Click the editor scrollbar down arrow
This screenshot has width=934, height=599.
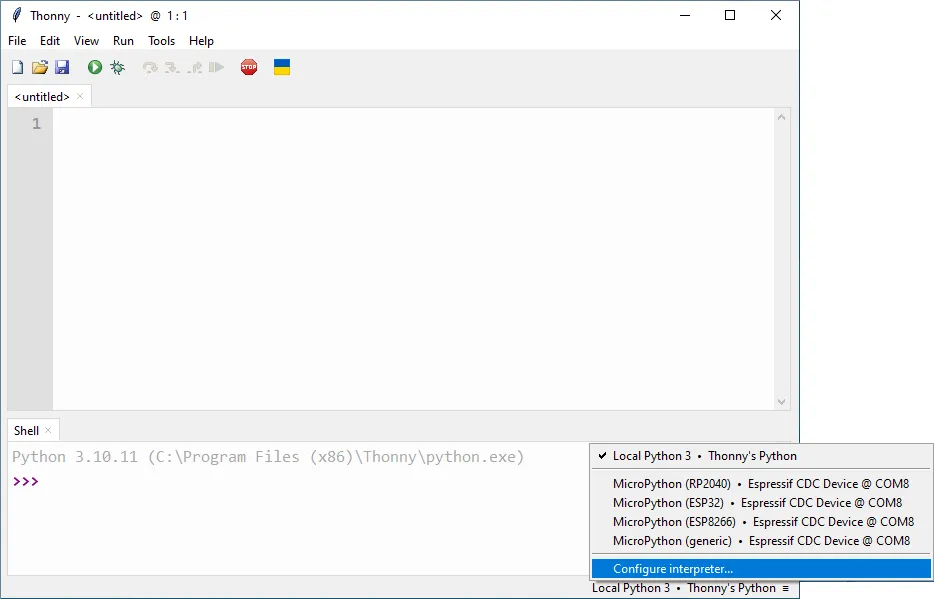click(782, 402)
